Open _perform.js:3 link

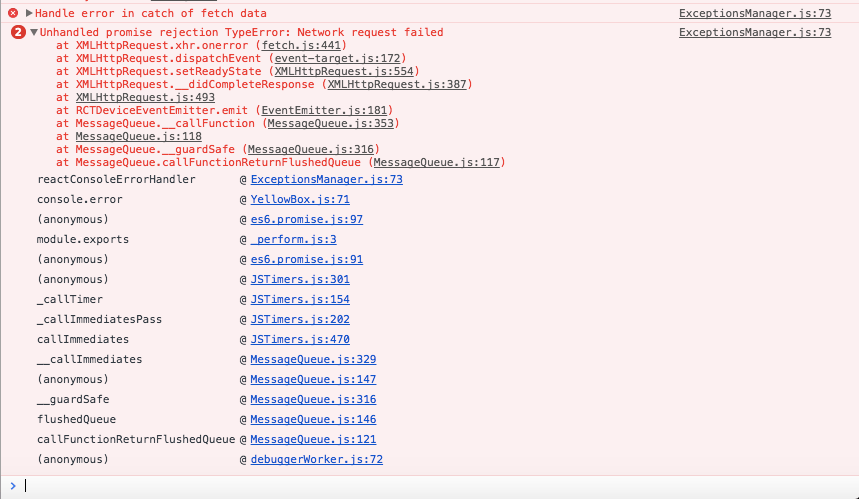coord(294,239)
